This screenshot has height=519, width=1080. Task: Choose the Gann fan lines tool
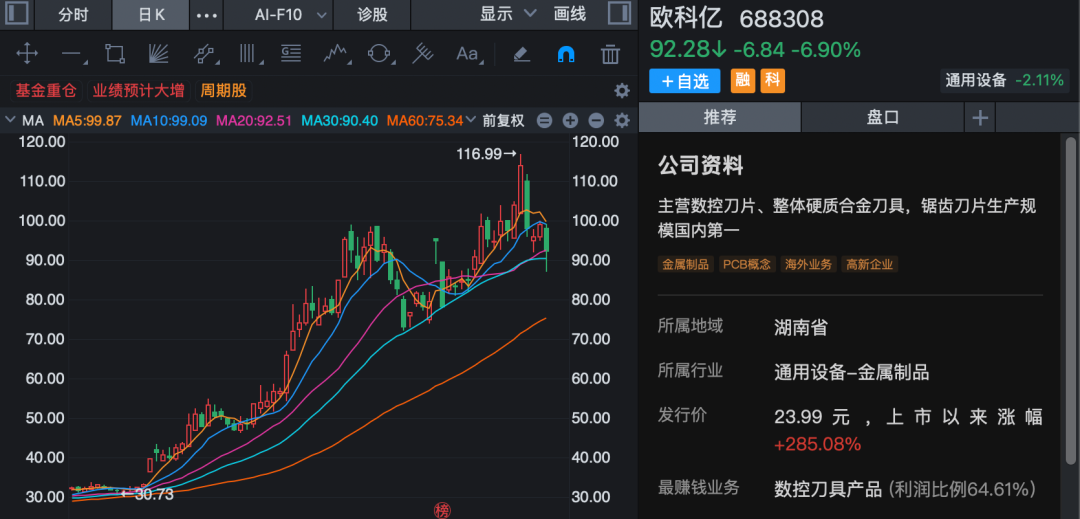158,54
